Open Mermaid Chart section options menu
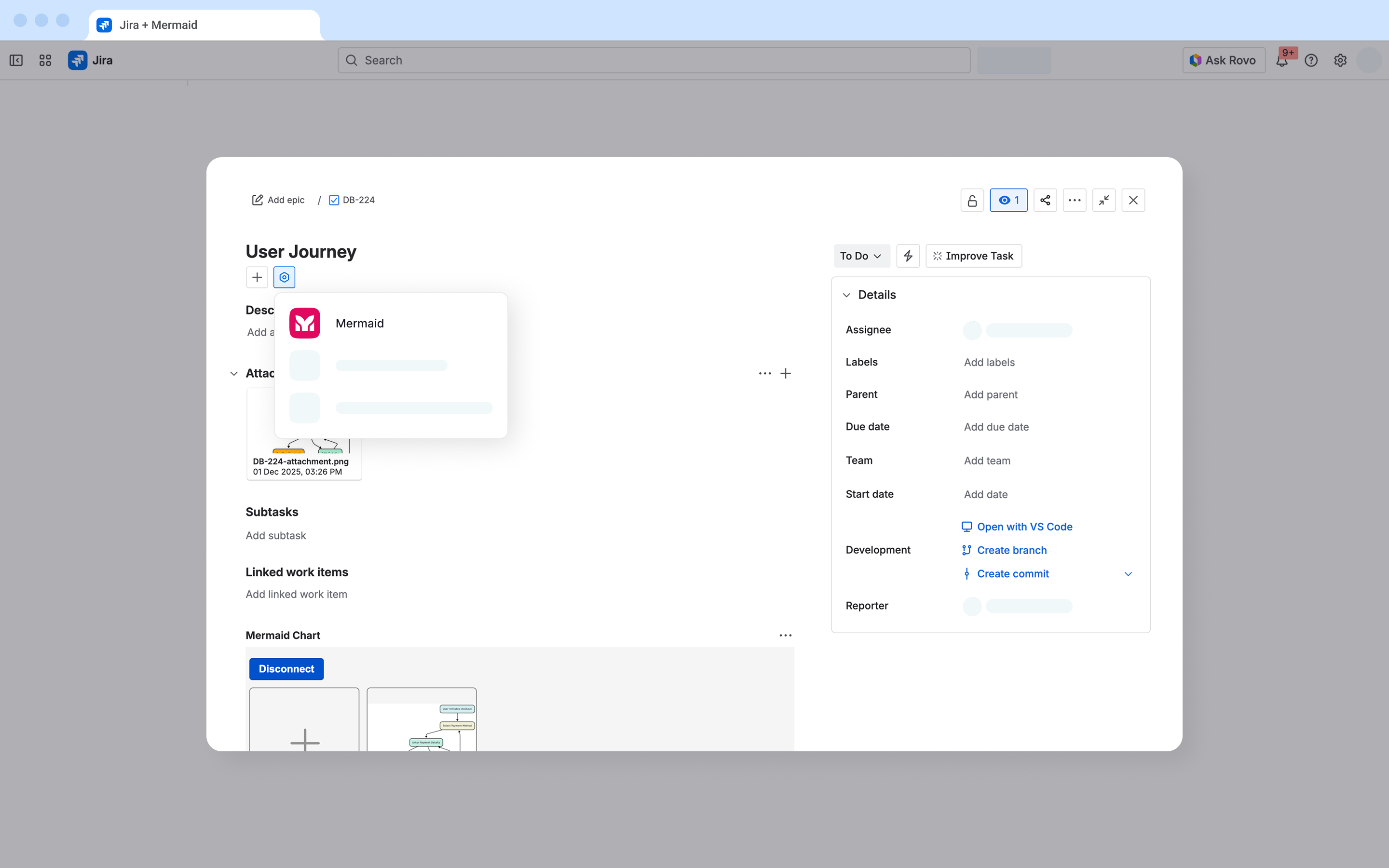1389x868 pixels. coord(785,636)
